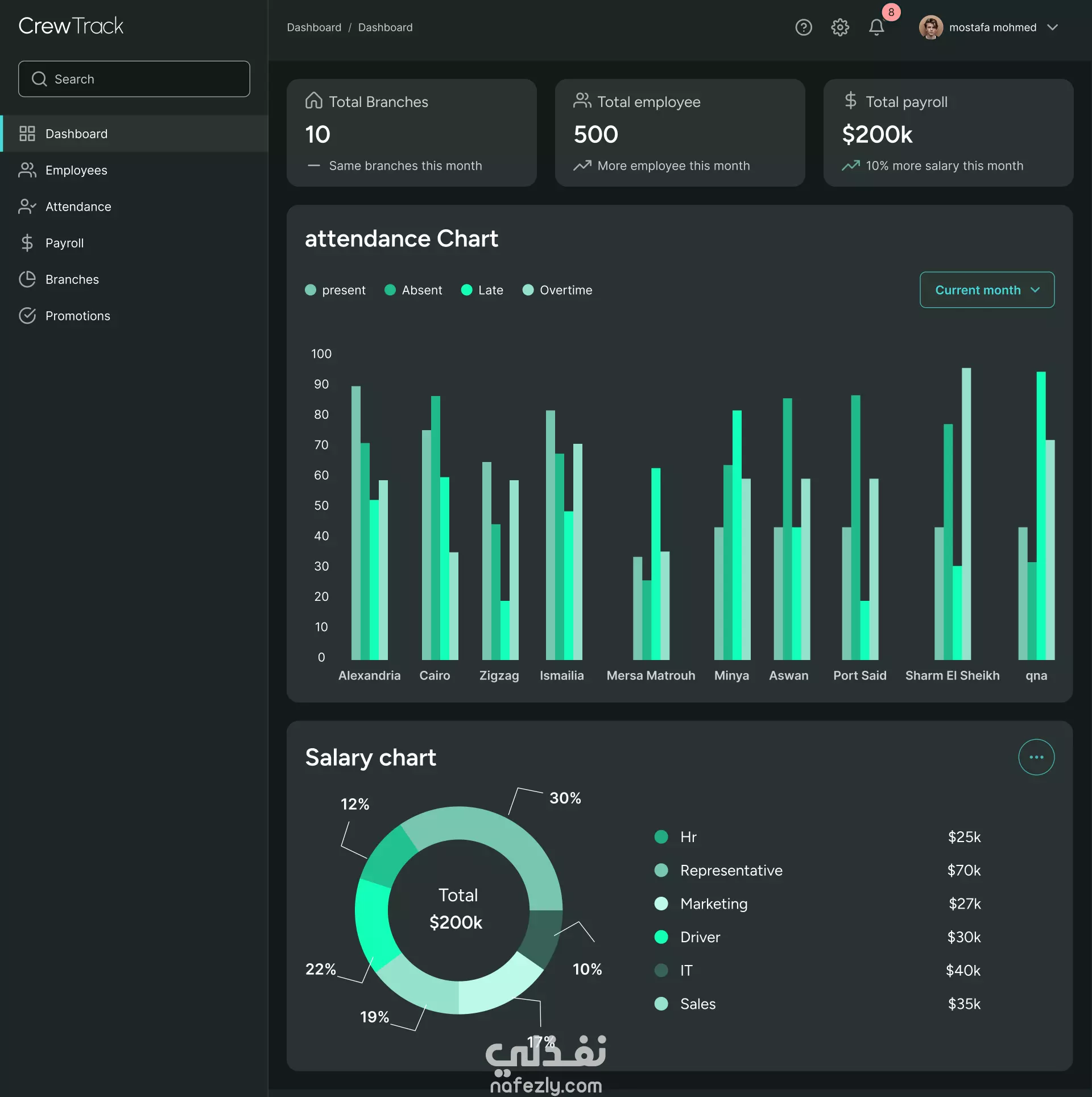Screen dimensions: 1092x1097
Task: Click the Total payroll dollar icon
Action: pos(850,101)
